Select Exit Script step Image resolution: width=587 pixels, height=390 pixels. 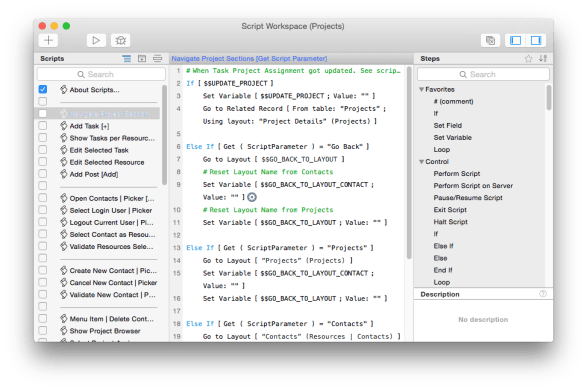coord(450,210)
